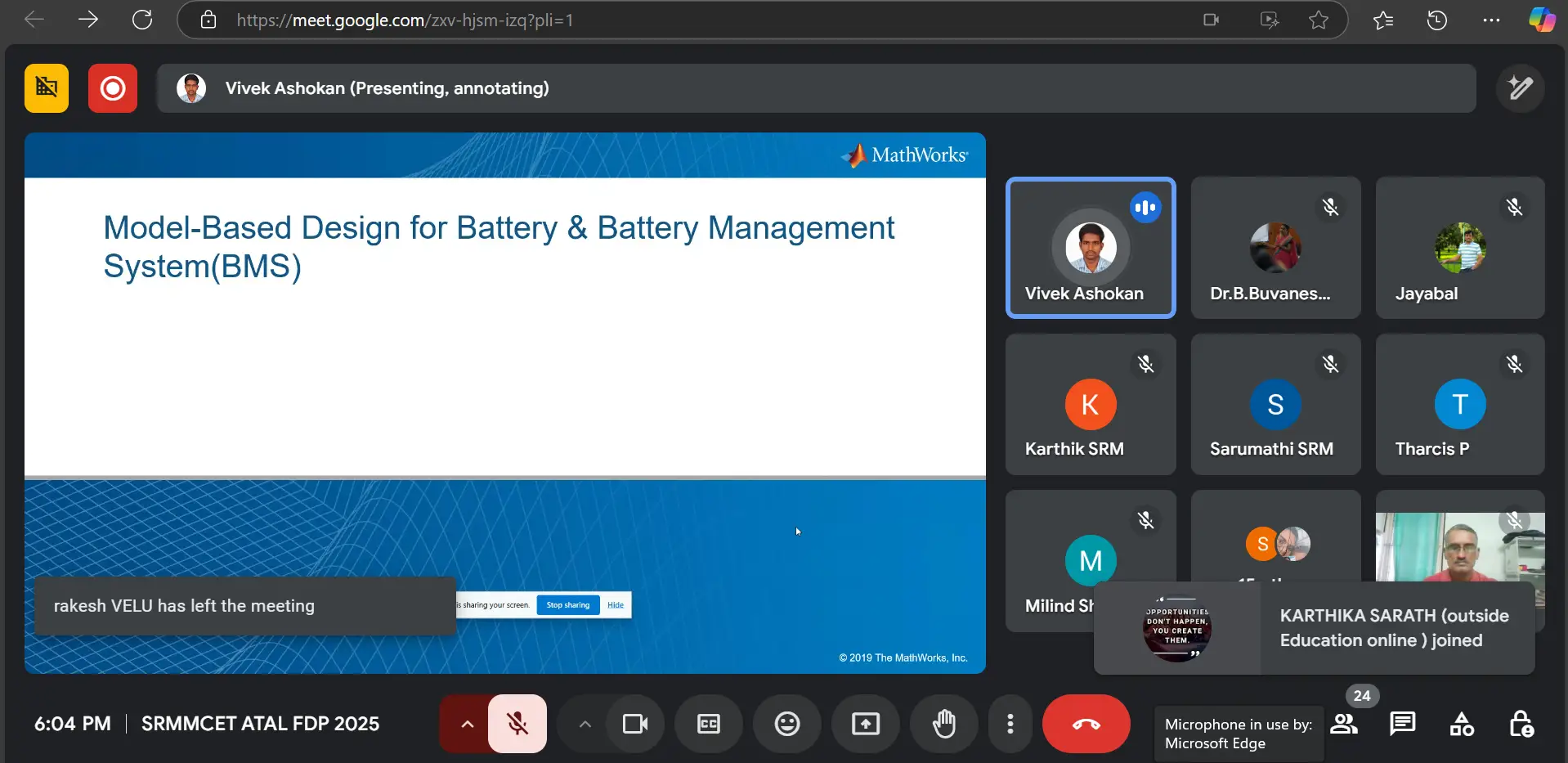1568x763 pixels.
Task: Open host controls lock icon
Action: pos(1521,724)
